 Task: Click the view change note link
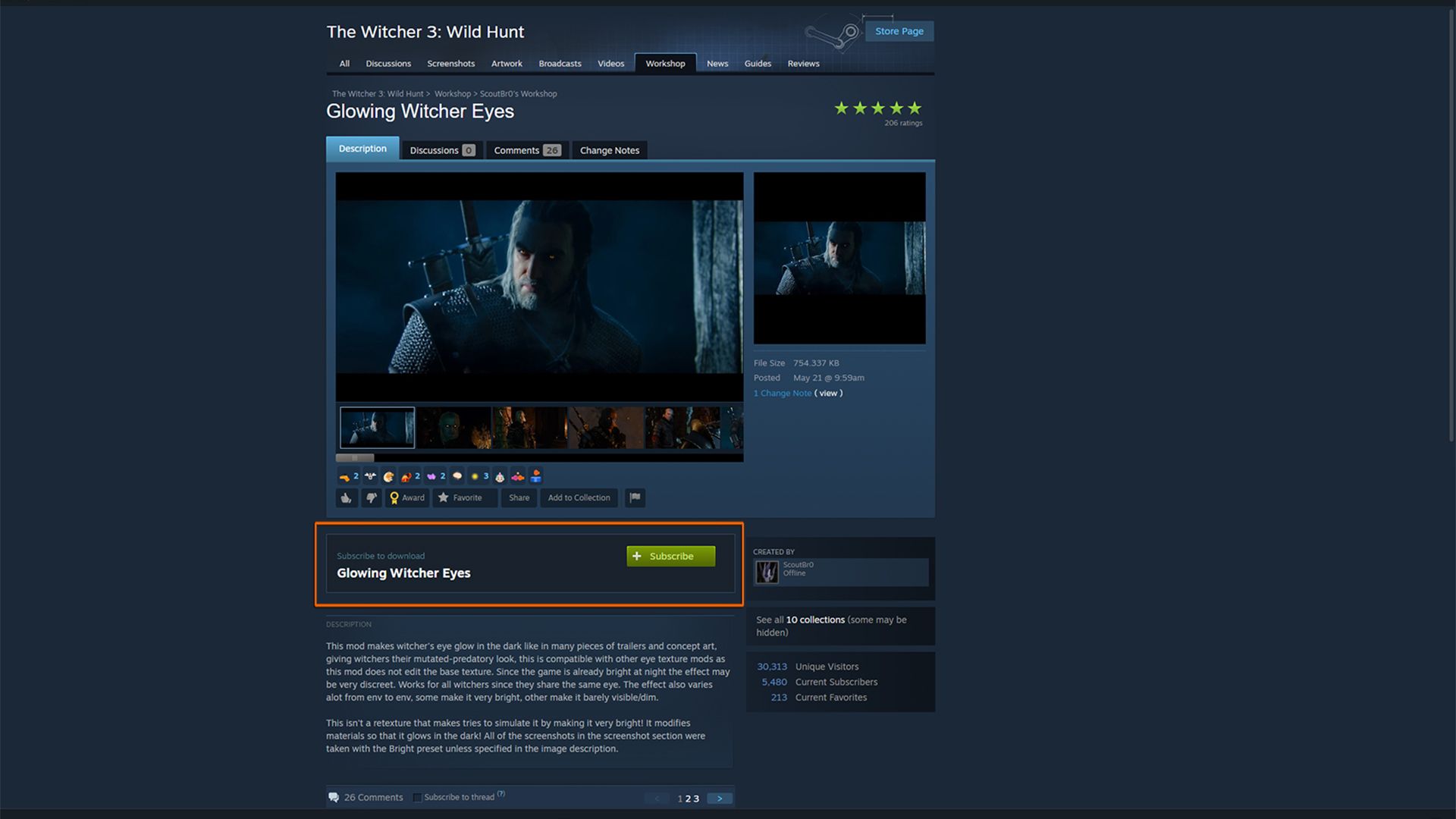829,394
